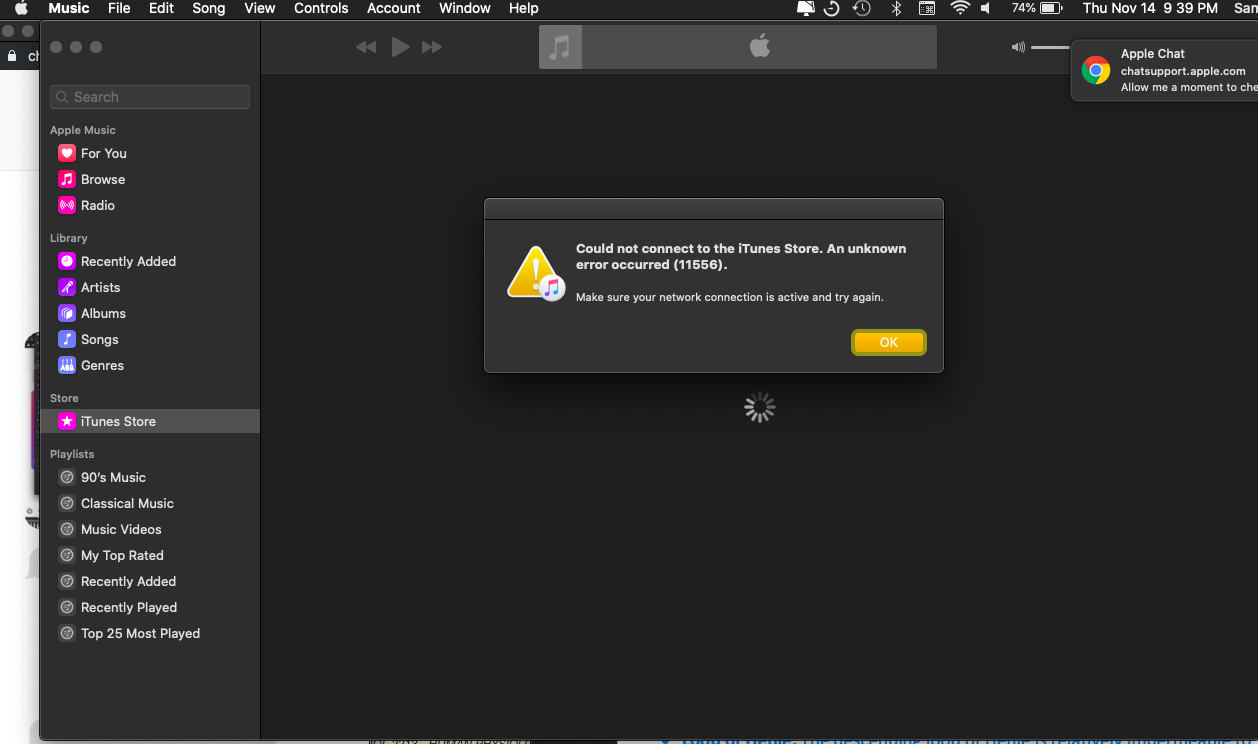Open the Music application menu

69,8
